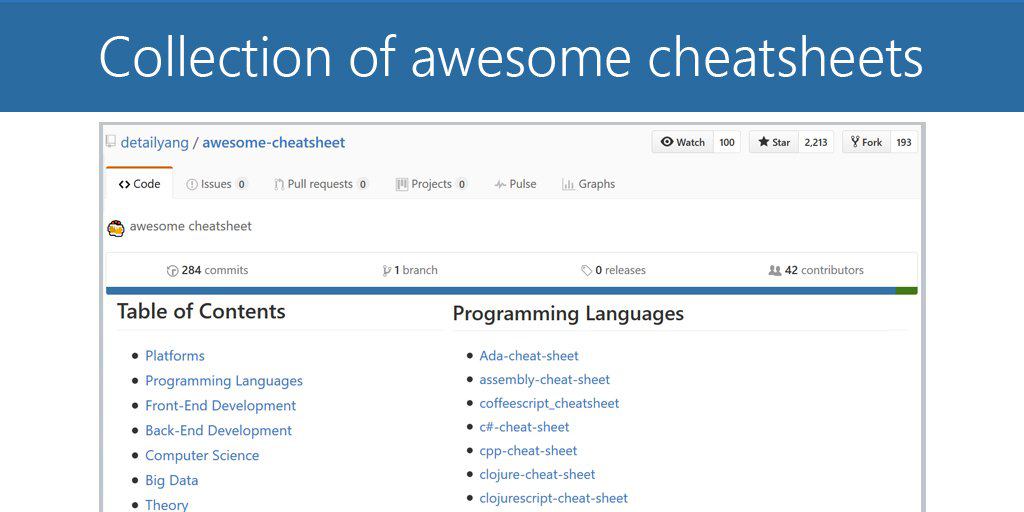This screenshot has height=512, width=1024.
Task: Click the fork icon in the Fork button
Action: (856, 142)
